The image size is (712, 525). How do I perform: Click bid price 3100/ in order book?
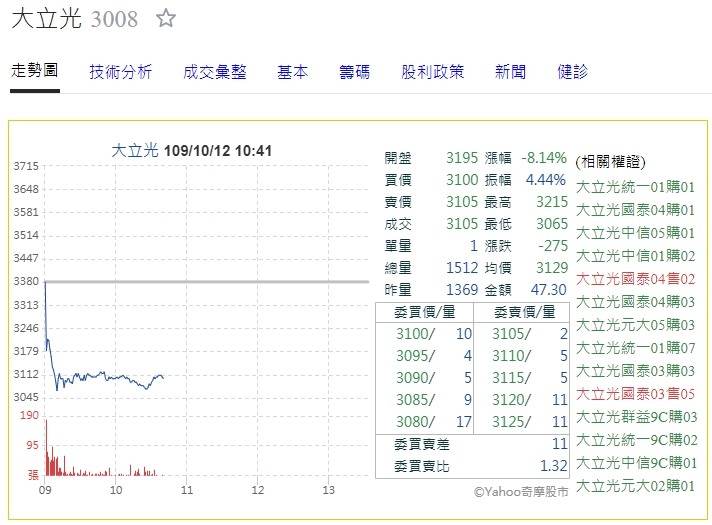pyautogui.click(x=415, y=334)
